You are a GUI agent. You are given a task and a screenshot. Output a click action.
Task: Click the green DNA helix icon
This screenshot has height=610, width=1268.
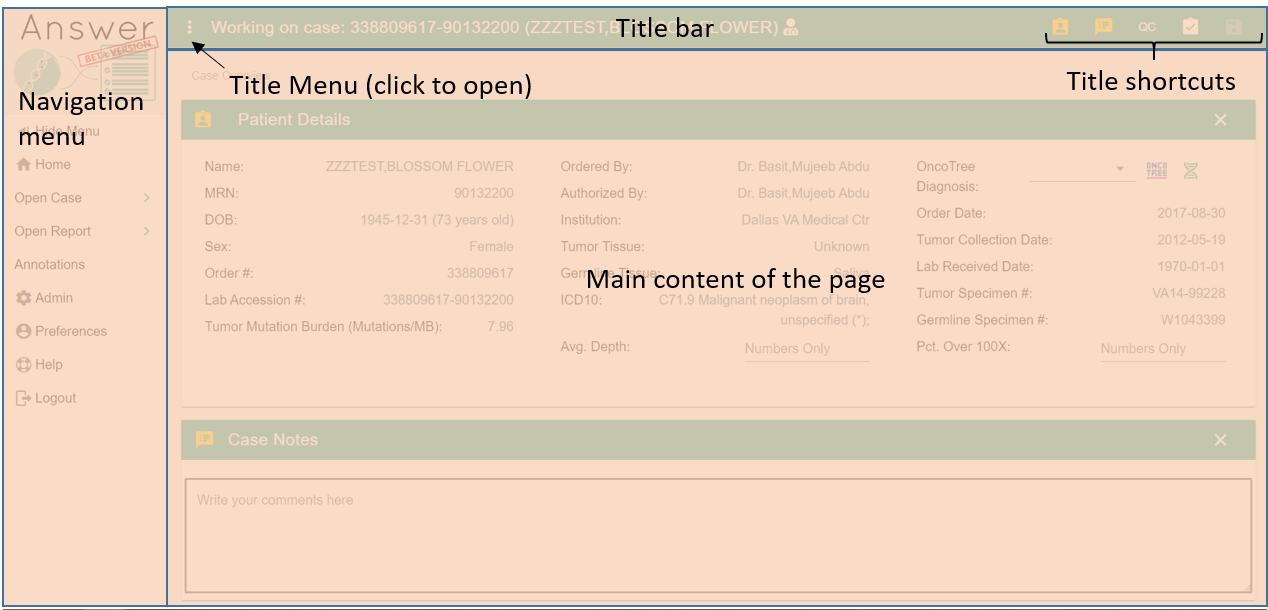1190,170
